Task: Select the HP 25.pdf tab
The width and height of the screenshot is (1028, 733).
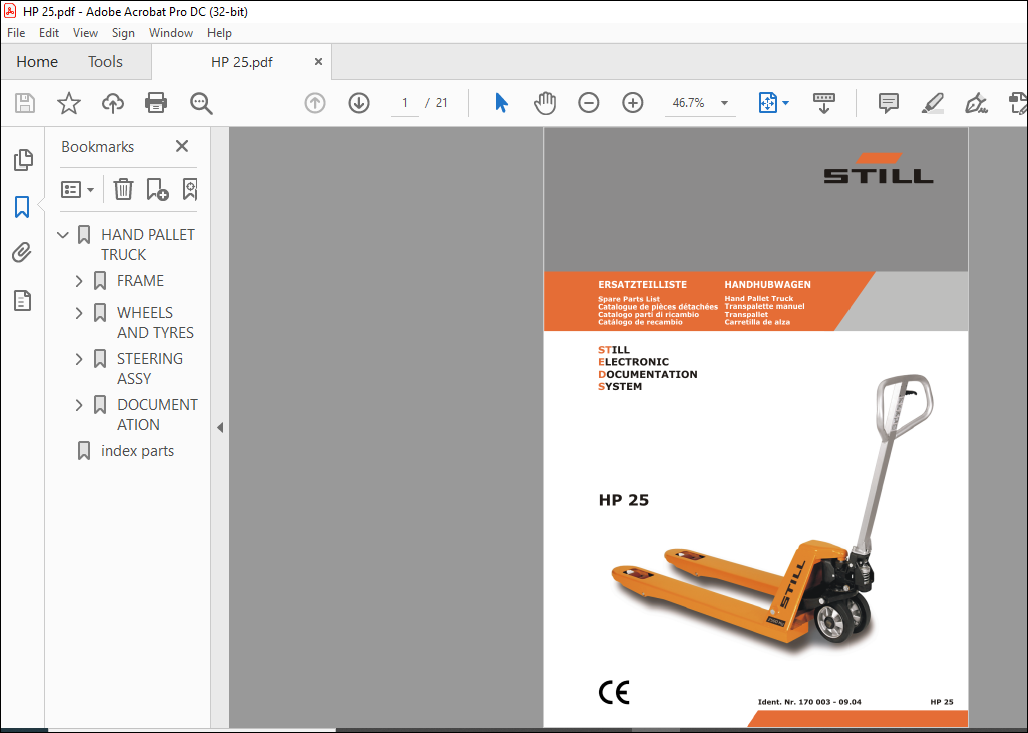Action: pyautogui.click(x=242, y=62)
